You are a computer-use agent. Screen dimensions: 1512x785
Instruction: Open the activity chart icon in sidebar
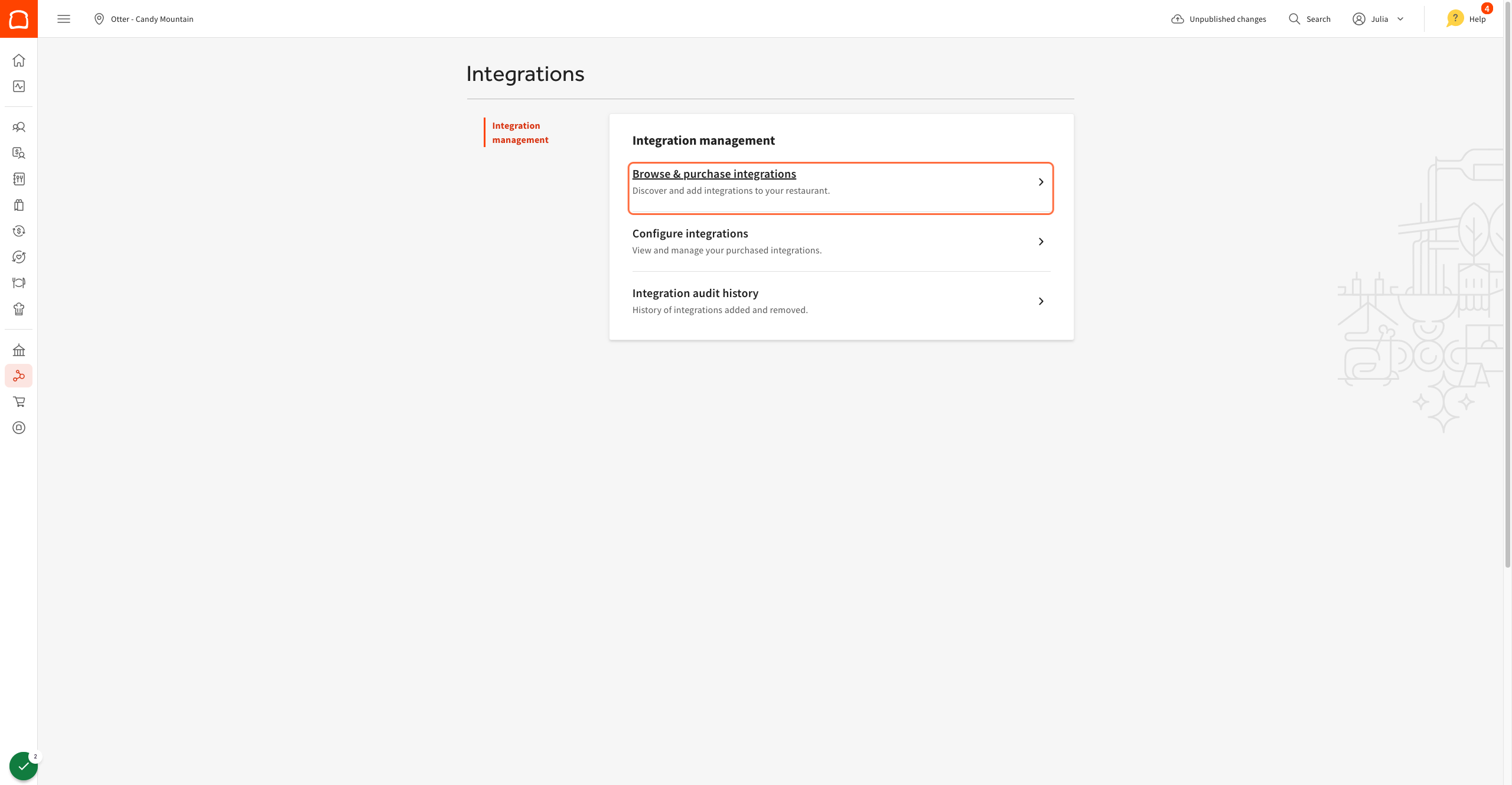click(x=19, y=86)
